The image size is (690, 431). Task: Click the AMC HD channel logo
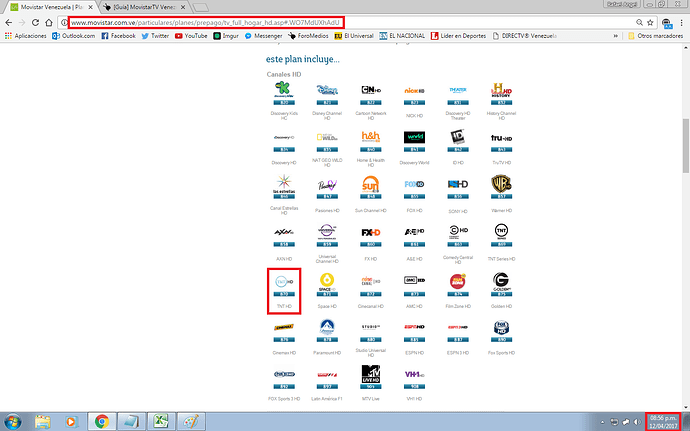414,280
